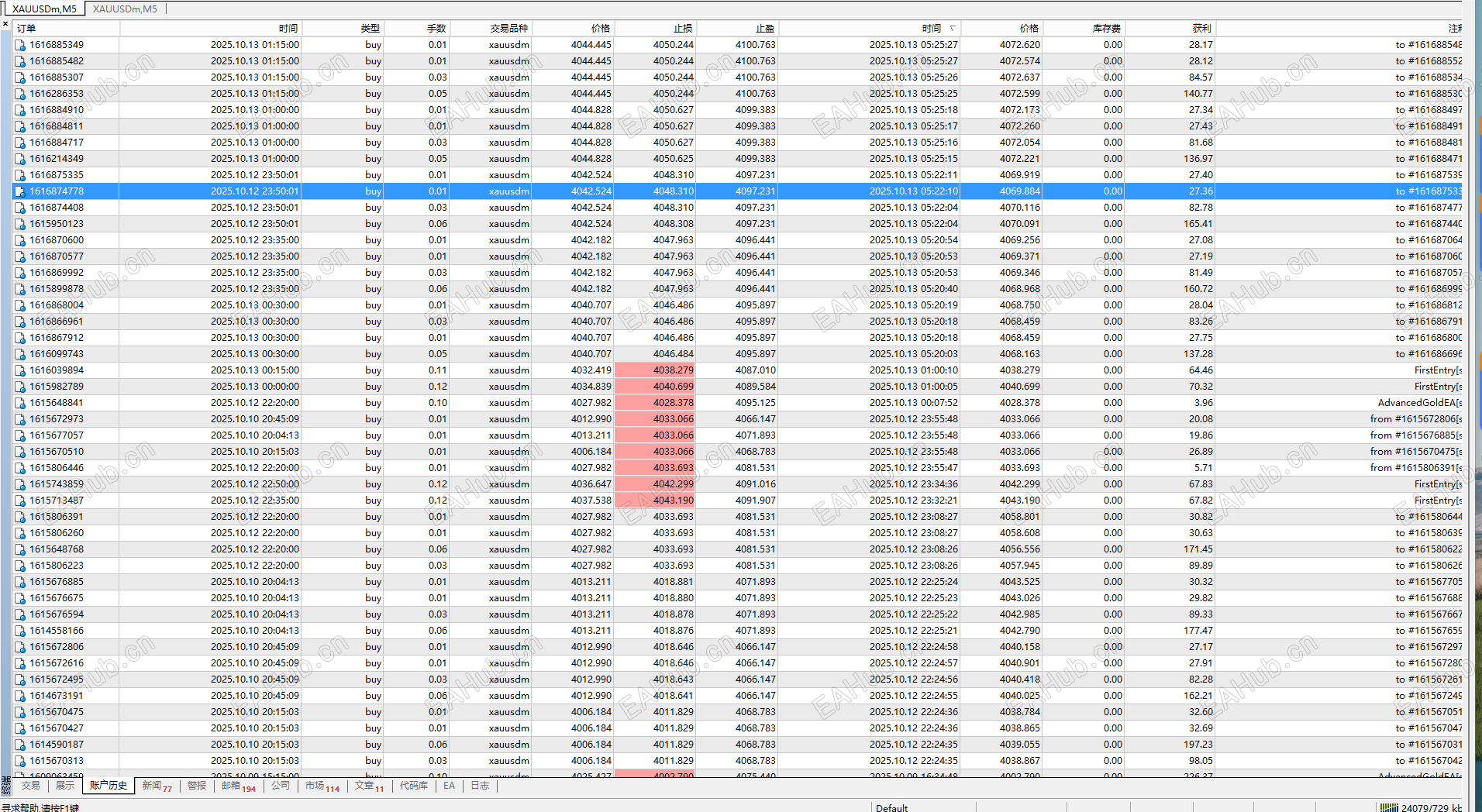
Task: Switch to the inactive greyed XAUUSDm,M5 chart tab
Action: tap(125, 9)
